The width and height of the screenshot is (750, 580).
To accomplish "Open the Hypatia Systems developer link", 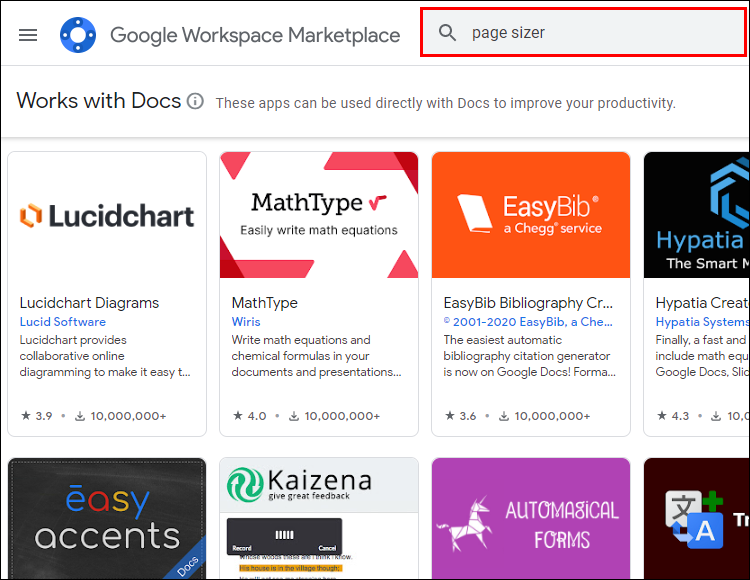I will (702, 322).
